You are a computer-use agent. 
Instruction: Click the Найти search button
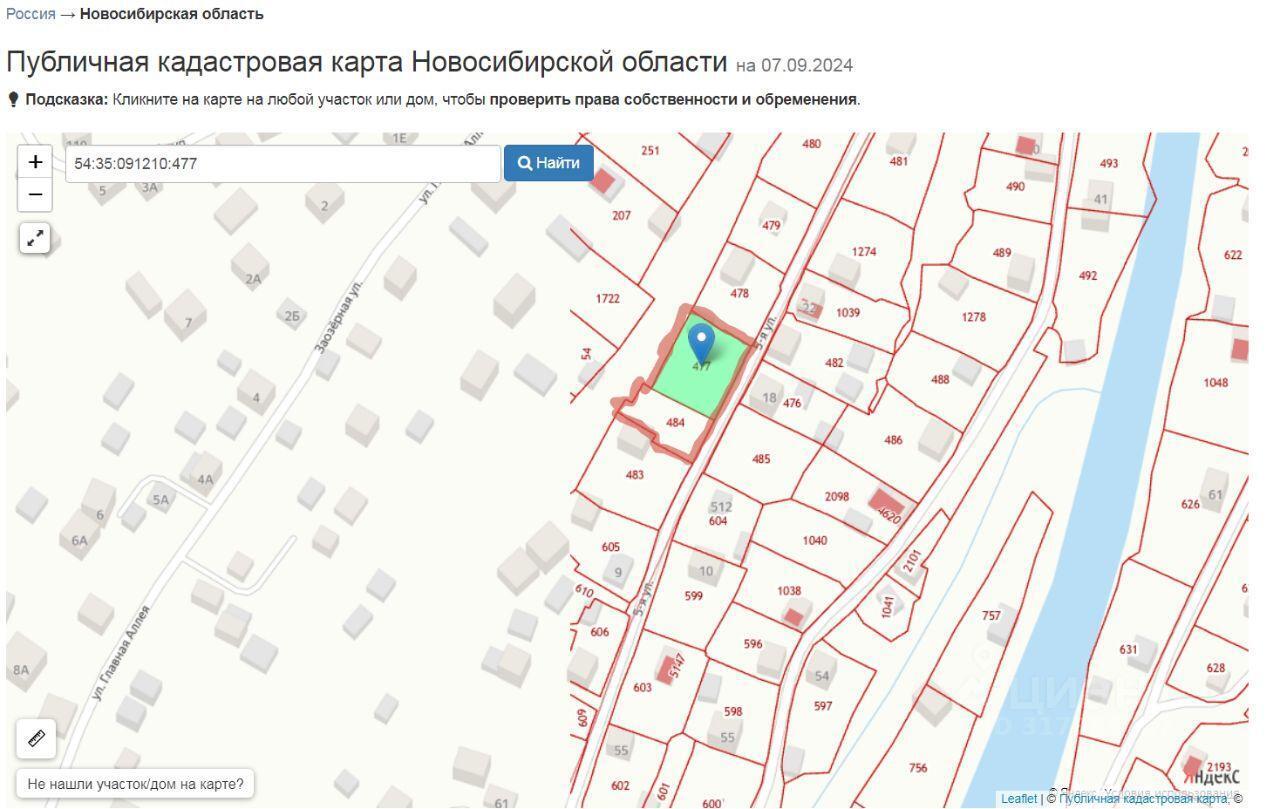(x=549, y=163)
